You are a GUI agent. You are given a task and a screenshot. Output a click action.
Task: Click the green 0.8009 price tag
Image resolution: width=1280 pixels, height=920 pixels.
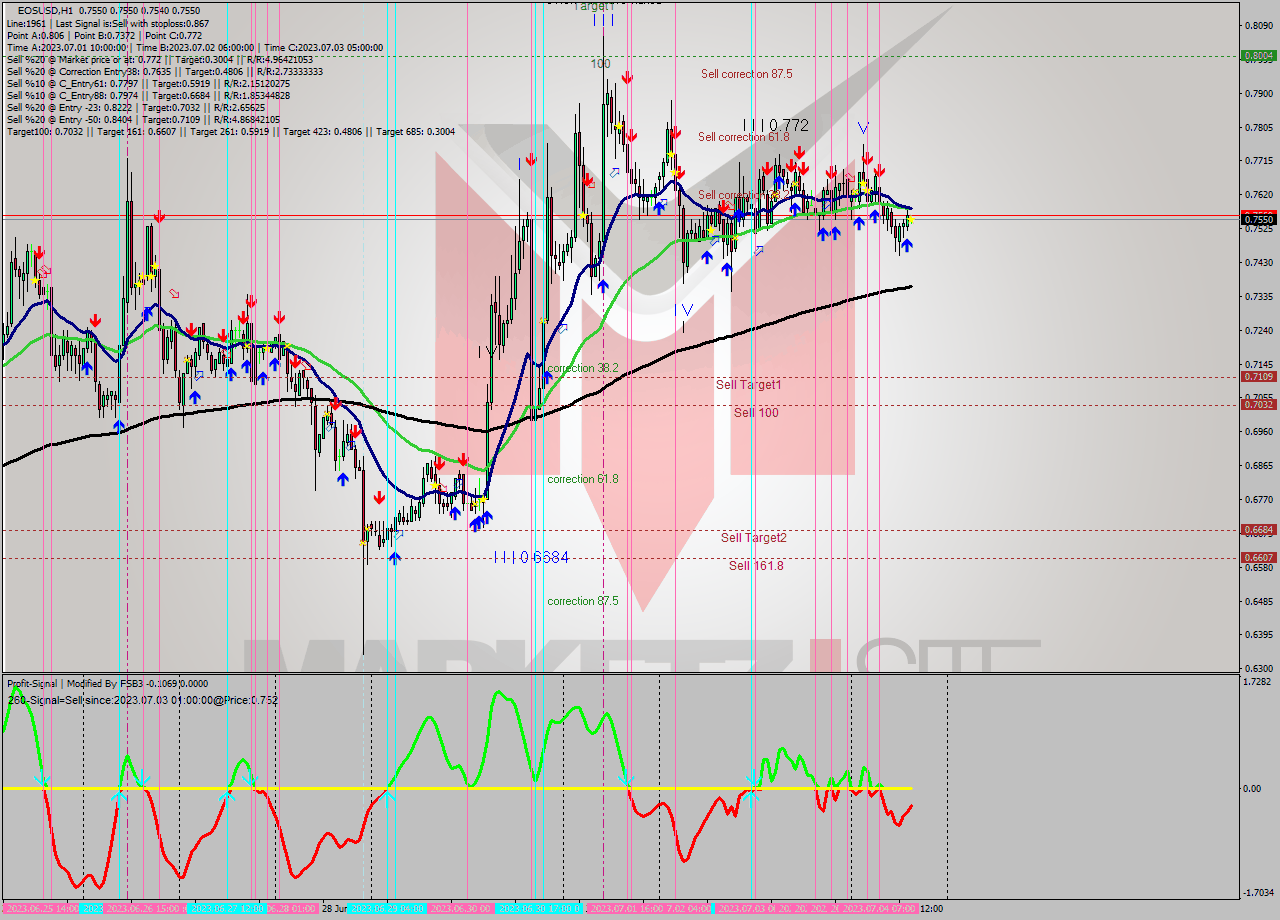[x=1258, y=56]
